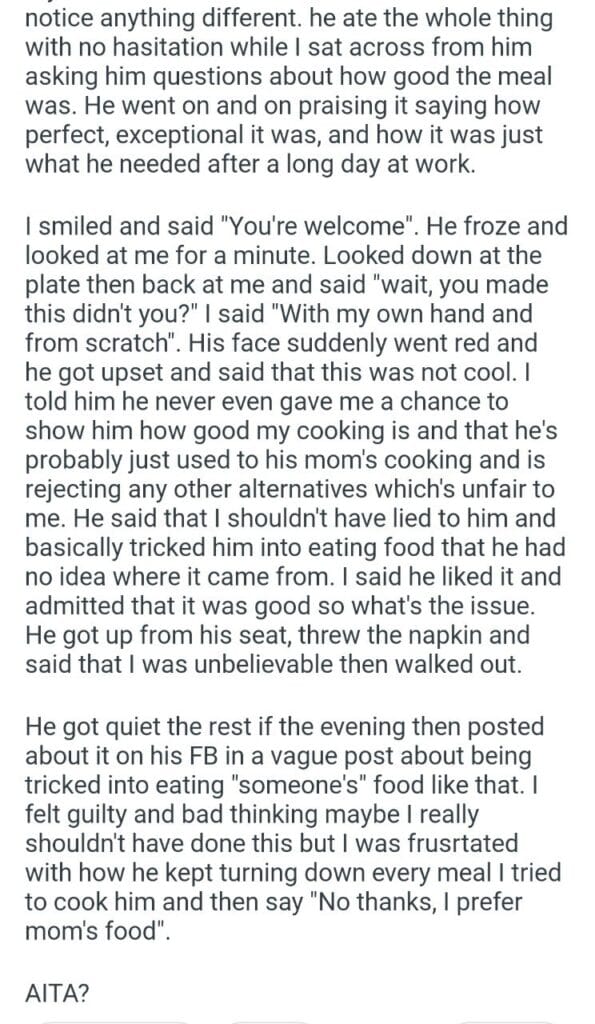Click the line starting "rejecting any other alternatives"
The width and height of the screenshot is (595, 1024).
pos(289,489)
